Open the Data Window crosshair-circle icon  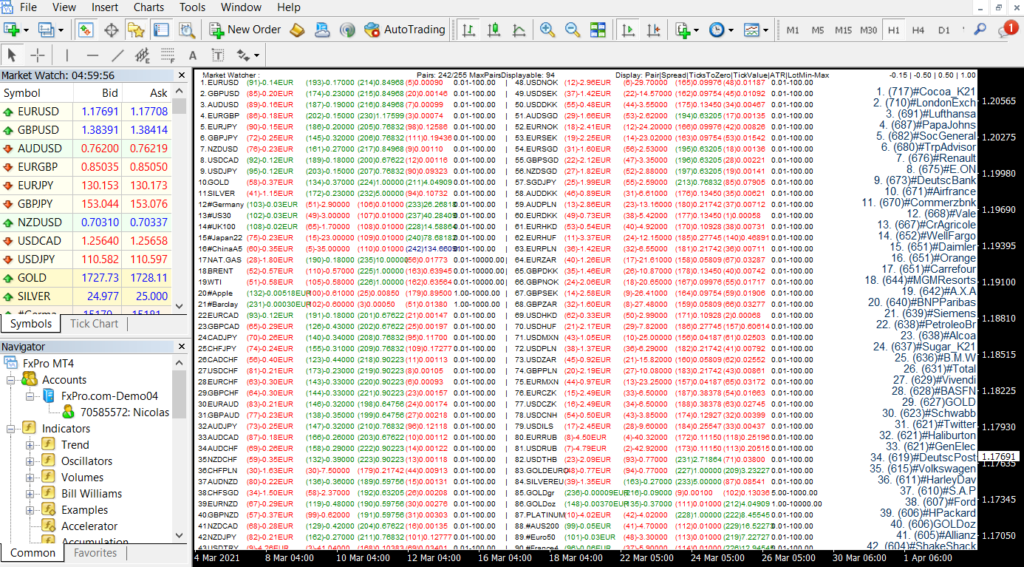tap(110, 29)
